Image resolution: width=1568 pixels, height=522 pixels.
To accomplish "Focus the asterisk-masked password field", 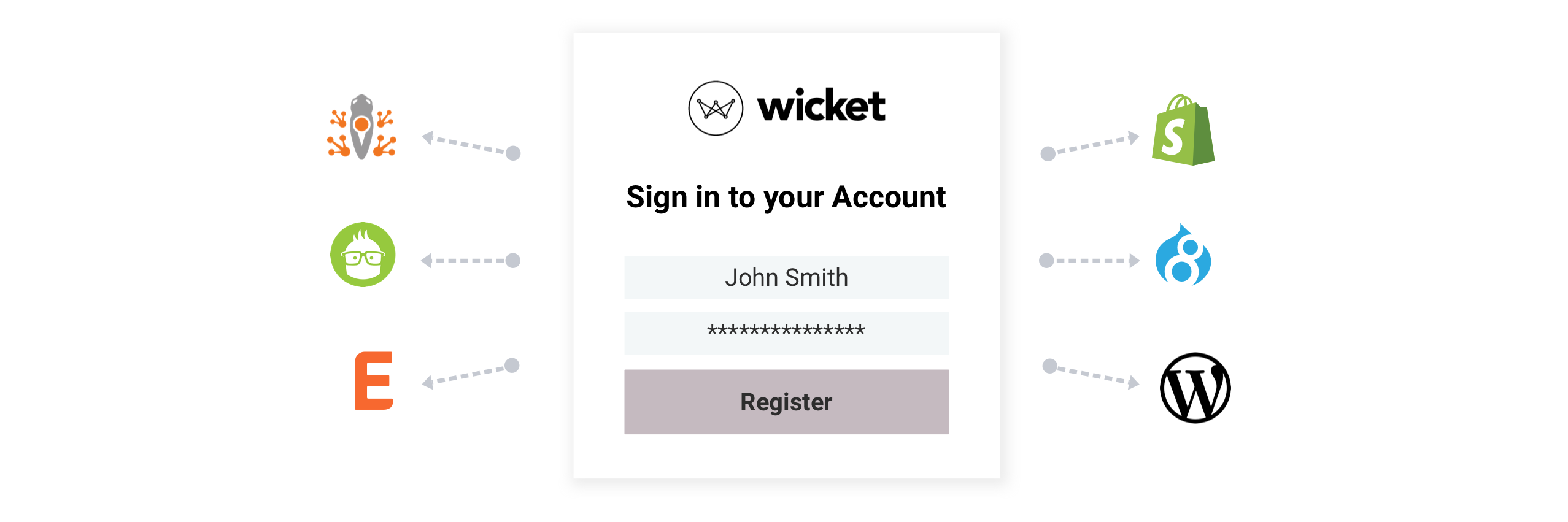I will (787, 333).
